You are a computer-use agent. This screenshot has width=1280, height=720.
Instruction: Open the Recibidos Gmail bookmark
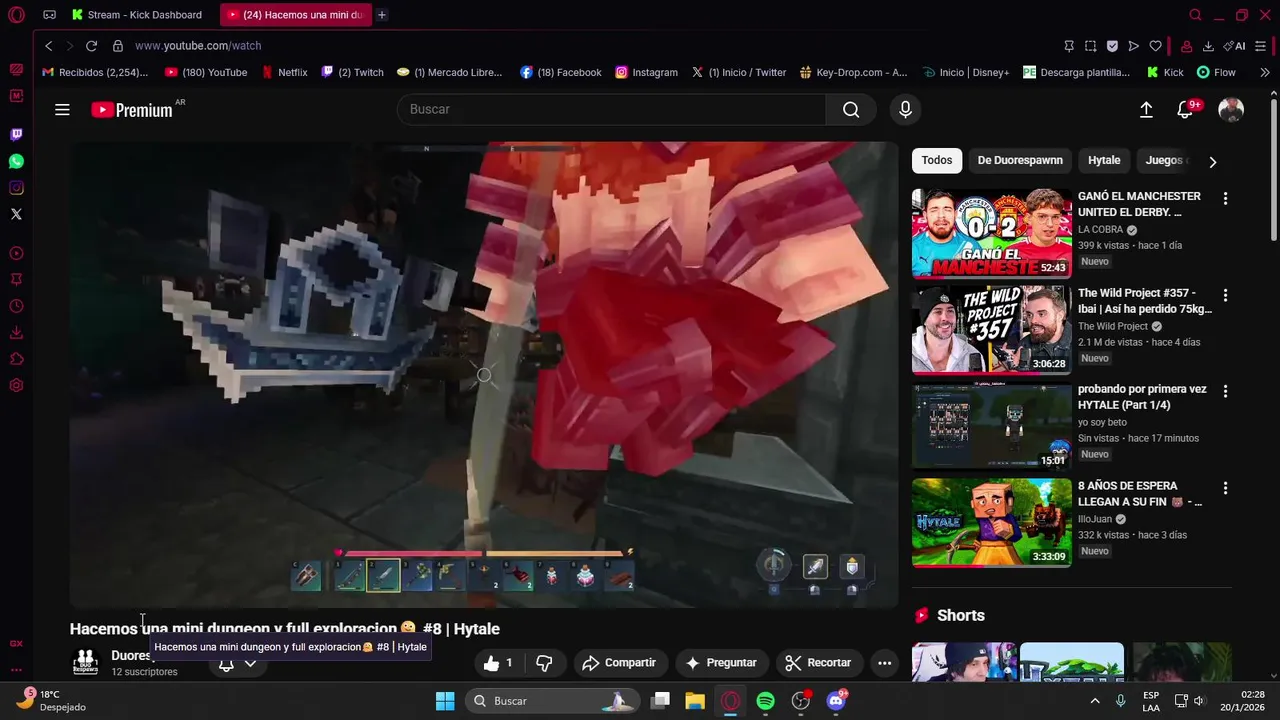pyautogui.click(x=94, y=73)
